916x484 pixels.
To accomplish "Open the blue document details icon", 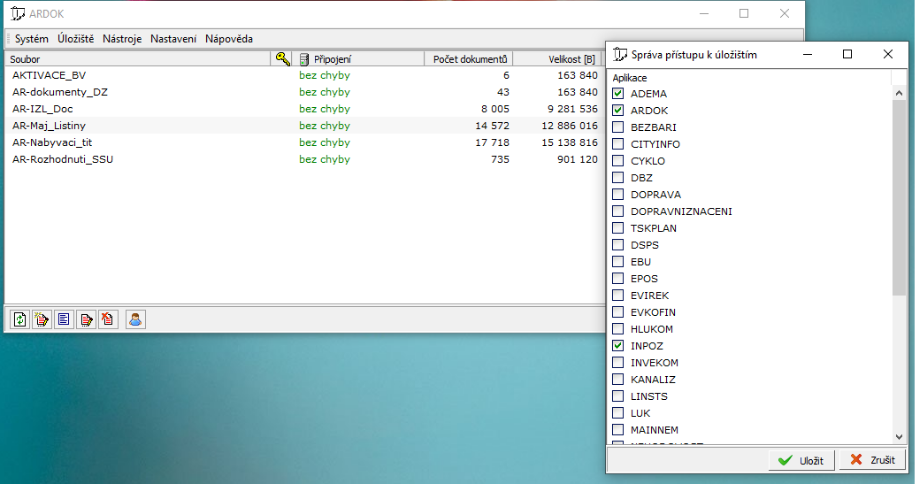I will coord(64,319).
